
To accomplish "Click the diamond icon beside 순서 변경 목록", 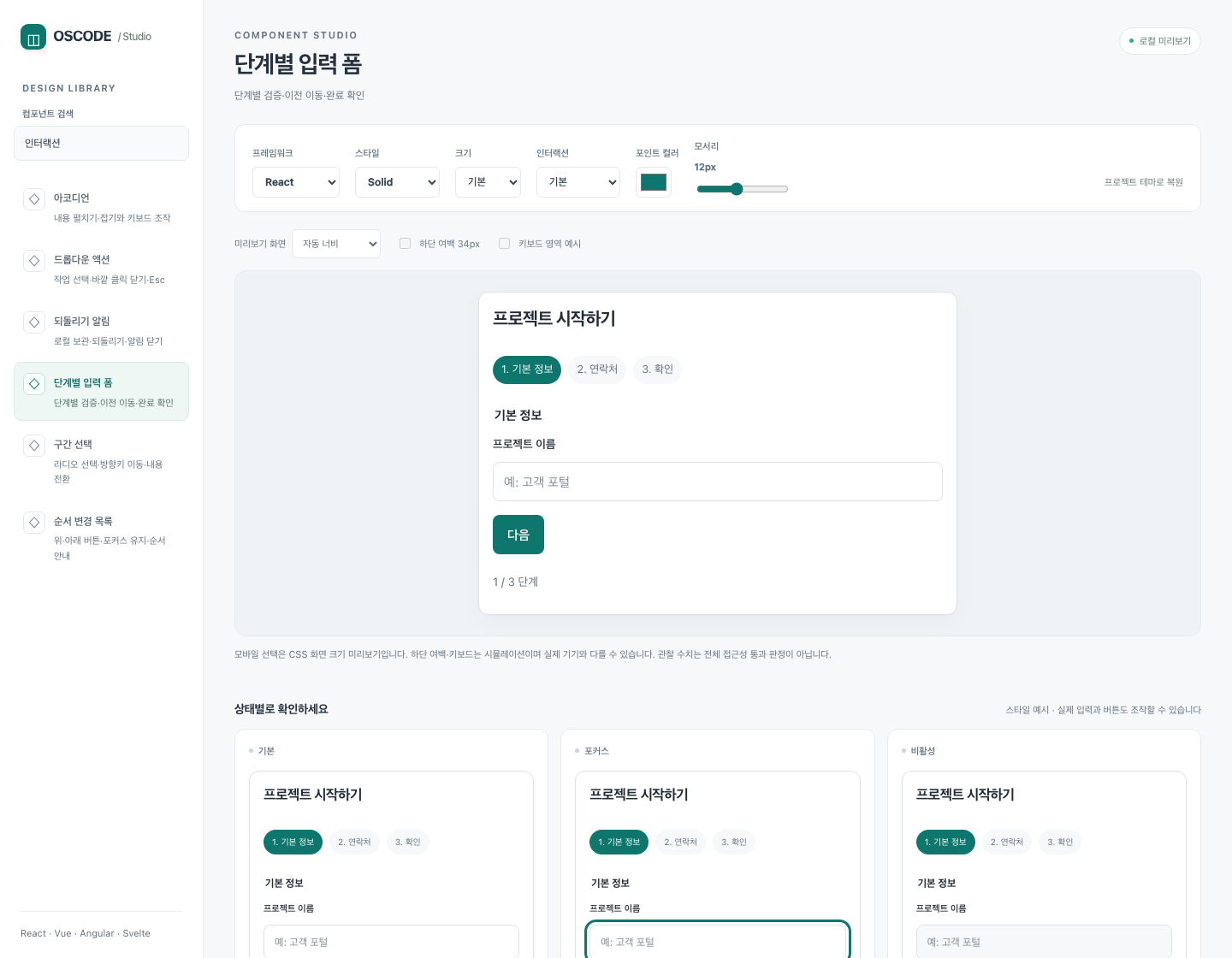I will (x=34, y=522).
